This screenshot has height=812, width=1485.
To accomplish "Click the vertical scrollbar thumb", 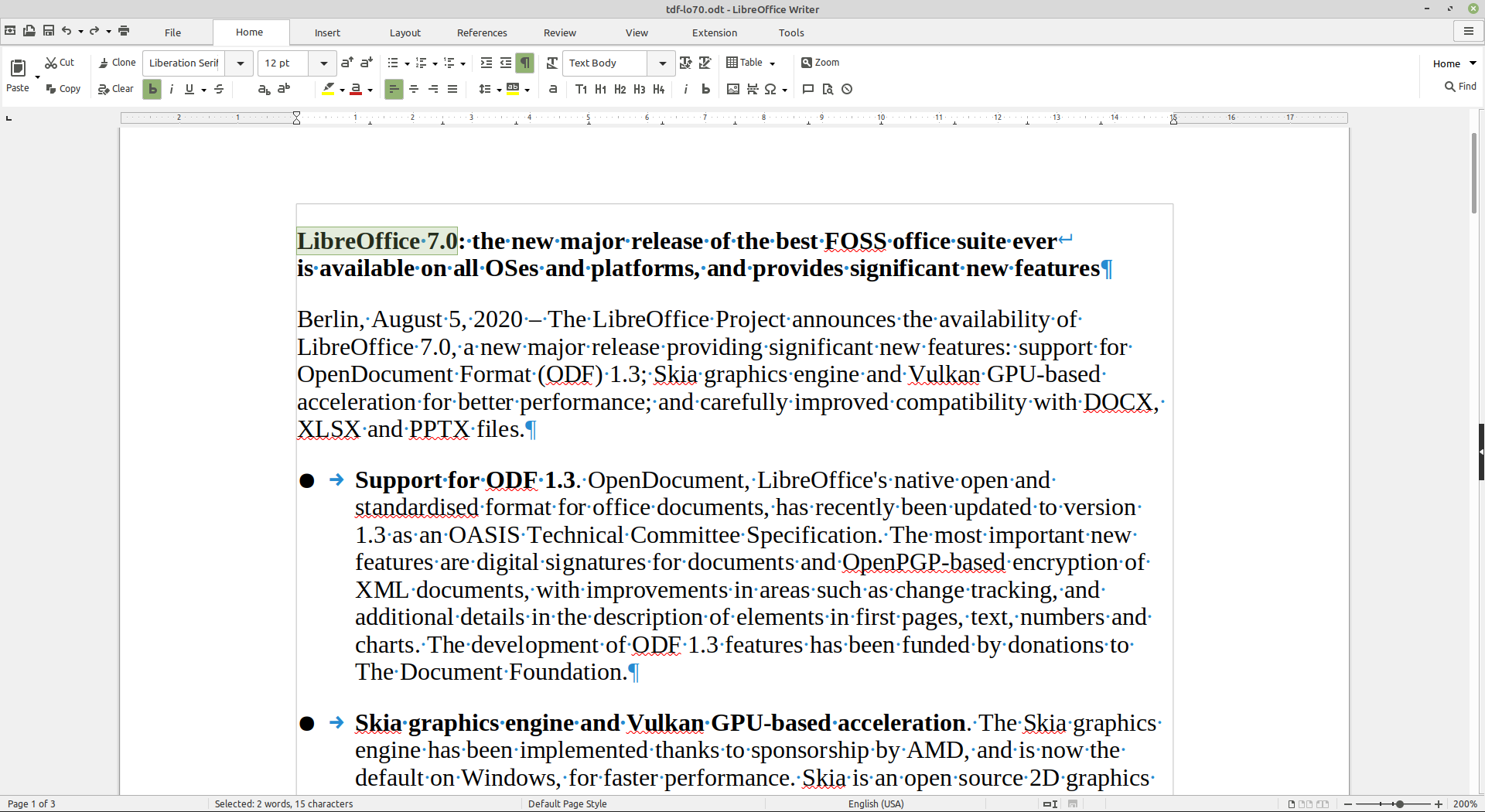I will tap(1474, 172).
